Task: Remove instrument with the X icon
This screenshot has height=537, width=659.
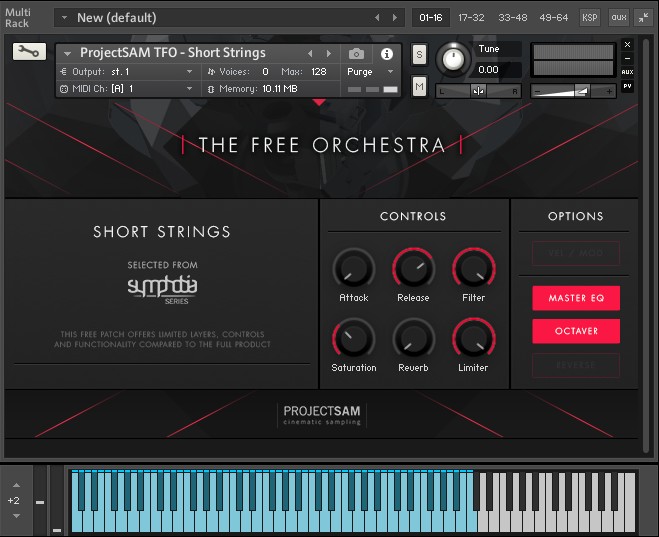Action: [x=627, y=45]
